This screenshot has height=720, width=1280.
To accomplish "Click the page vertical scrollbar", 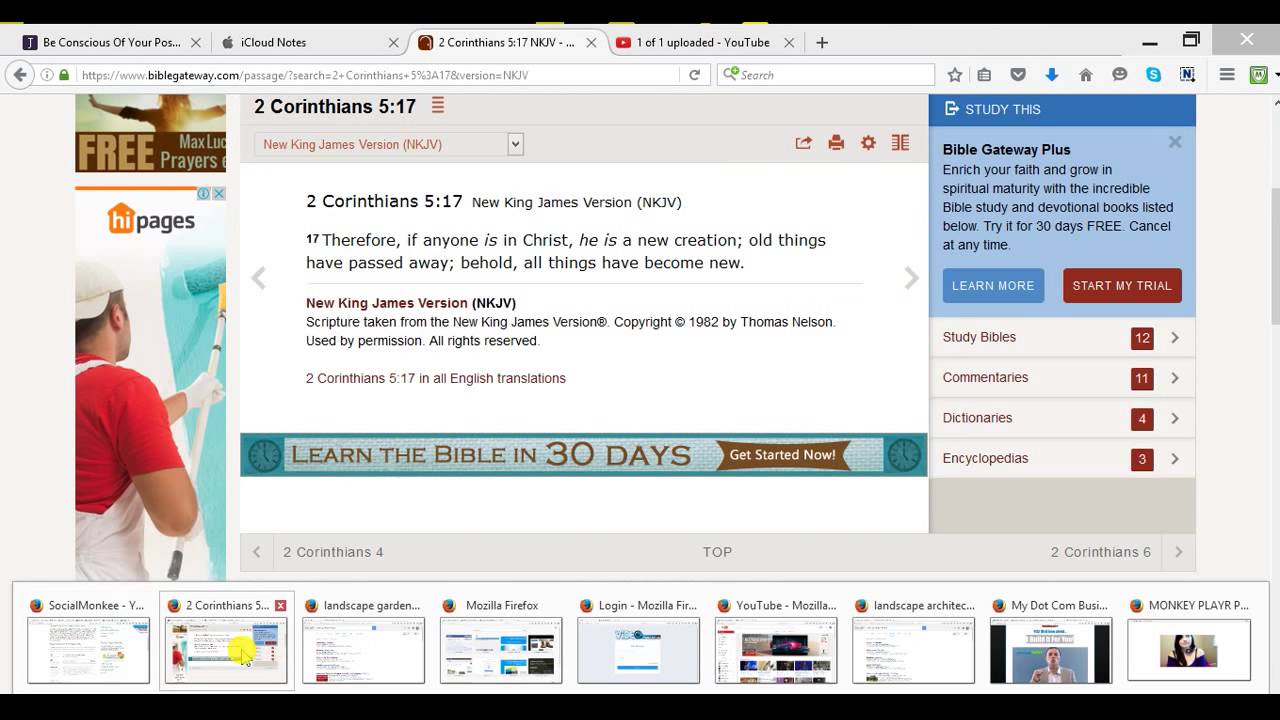I will [1274, 258].
